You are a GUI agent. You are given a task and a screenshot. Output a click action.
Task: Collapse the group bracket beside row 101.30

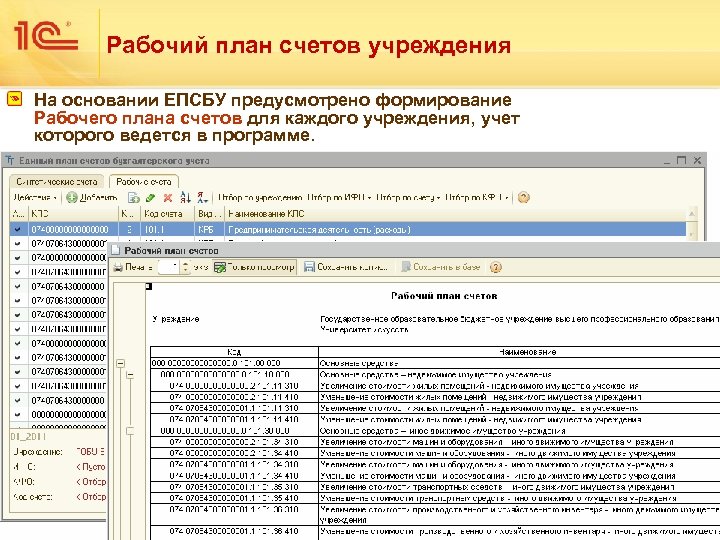[130, 431]
